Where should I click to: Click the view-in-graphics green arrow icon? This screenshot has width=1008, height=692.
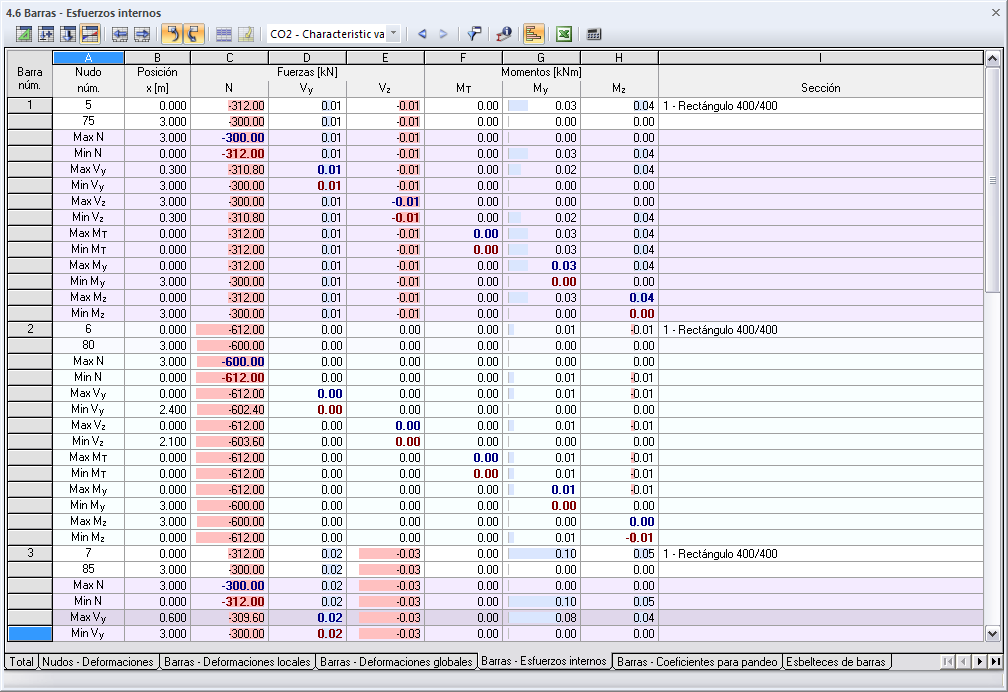[x=22, y=33]
